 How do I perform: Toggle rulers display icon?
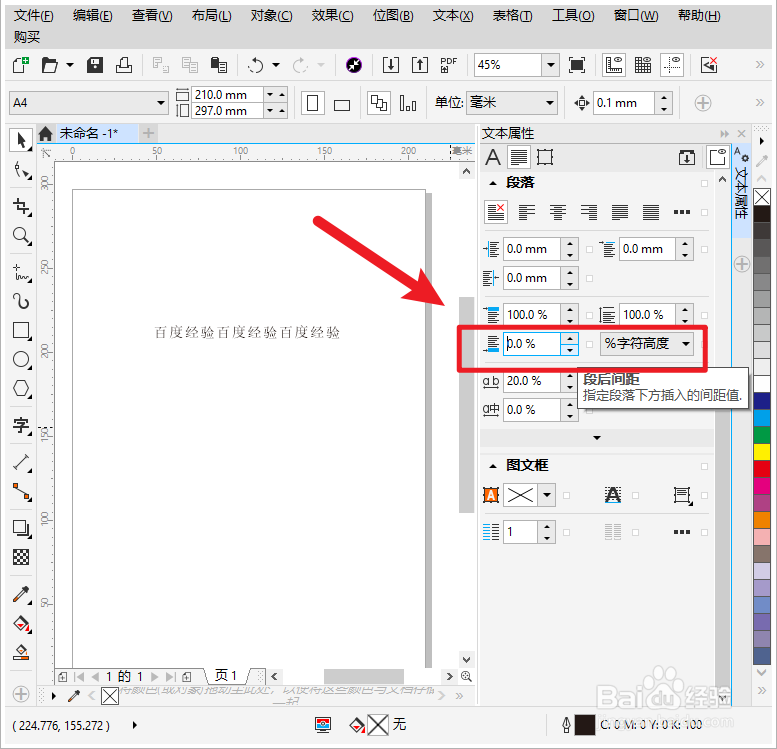pyautogui.click(x=614, y=65)
